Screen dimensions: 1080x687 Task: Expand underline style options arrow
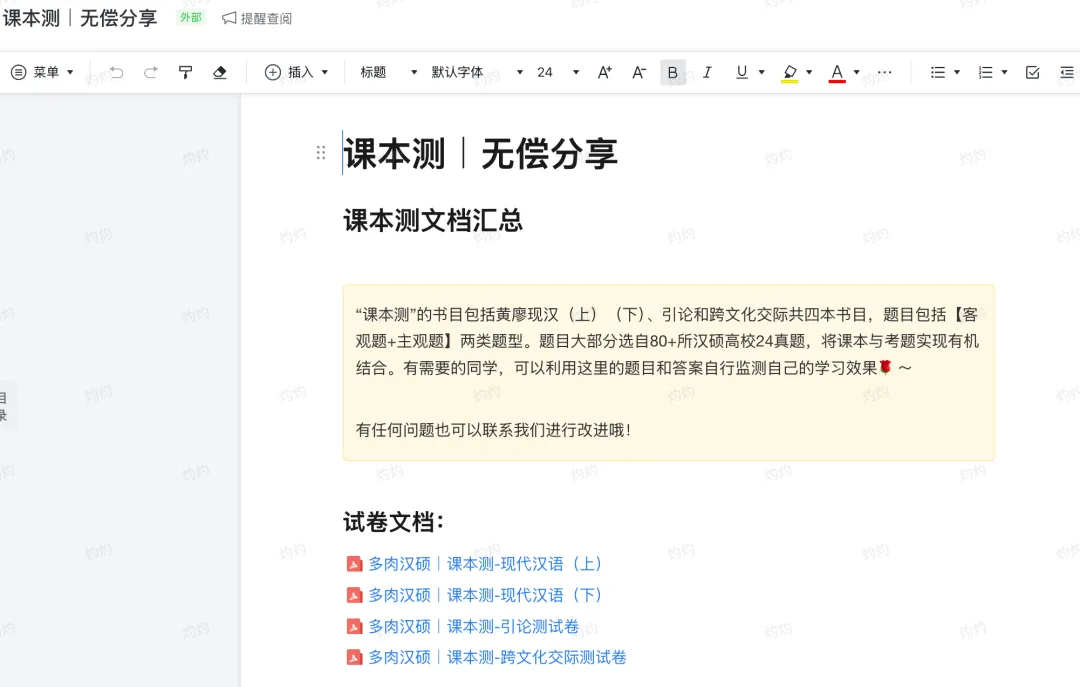(762, 72)
